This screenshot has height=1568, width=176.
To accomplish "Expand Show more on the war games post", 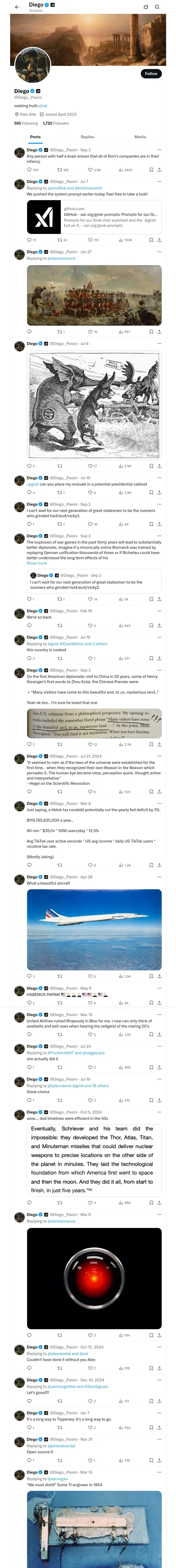I will point(37,563).
